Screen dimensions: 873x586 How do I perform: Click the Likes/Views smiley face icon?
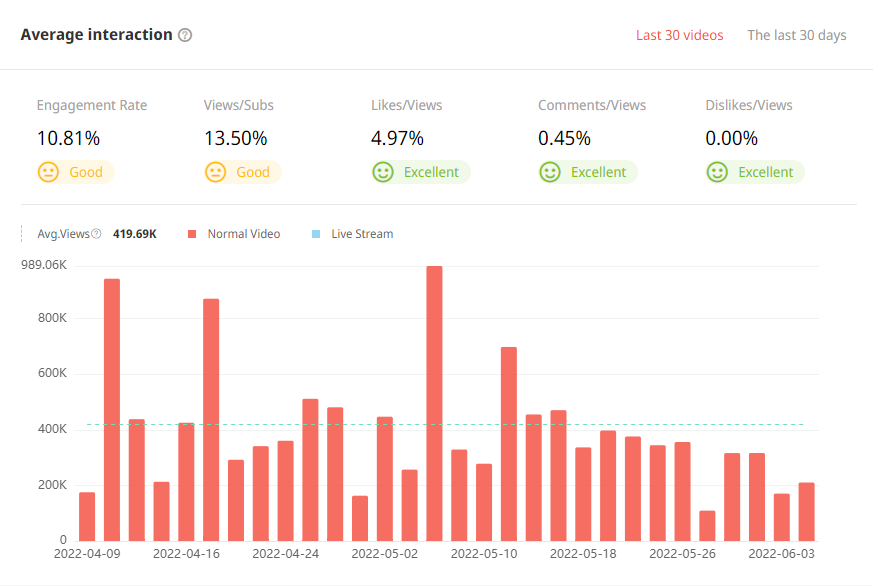[x=382, y=172]
